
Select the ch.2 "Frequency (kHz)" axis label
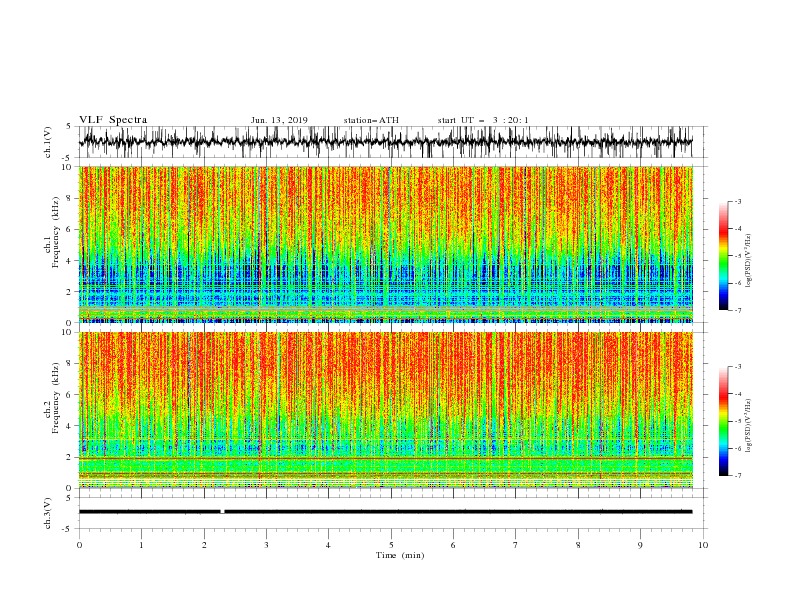coord(55,397)
